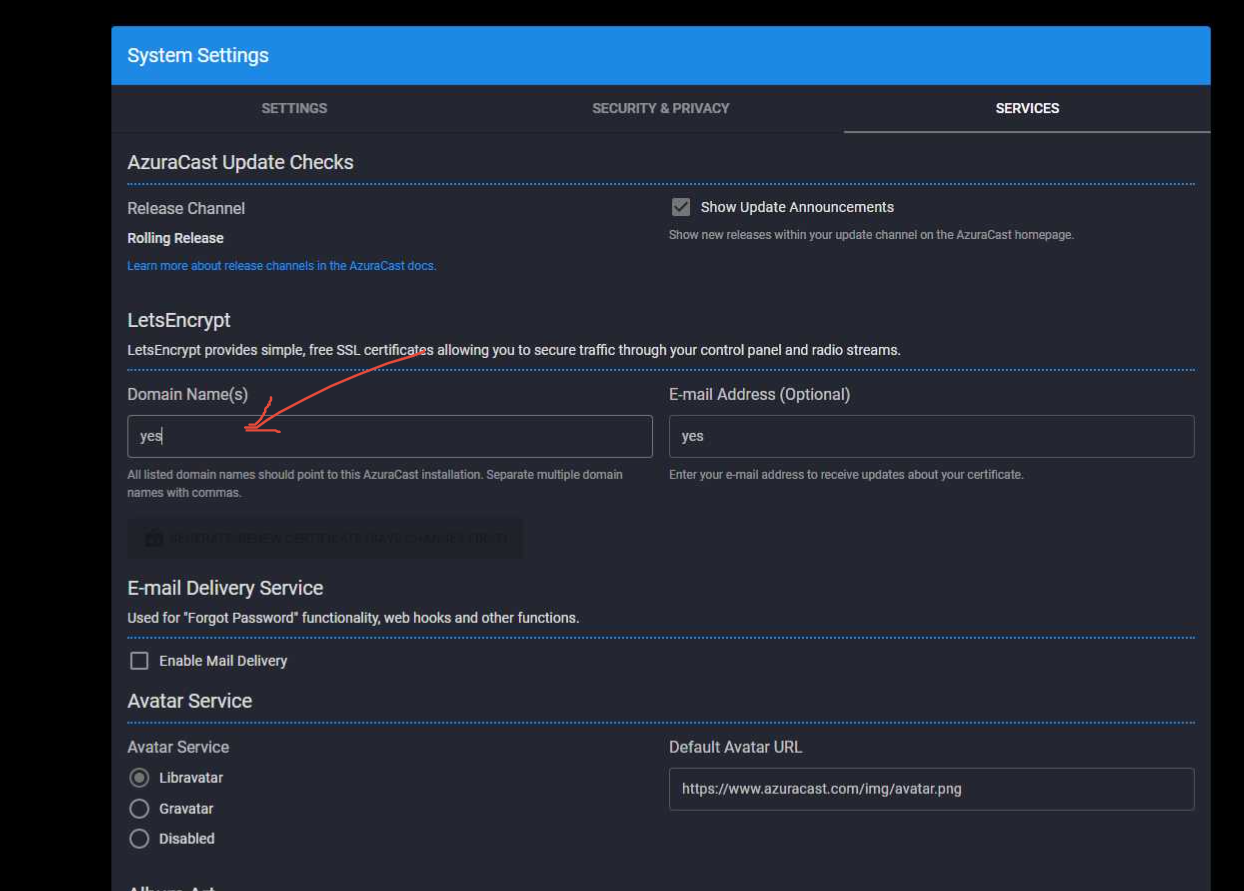The image size is (1244, 891).
Task: Open the Security & Privacy tab
Action: point(660,108)
